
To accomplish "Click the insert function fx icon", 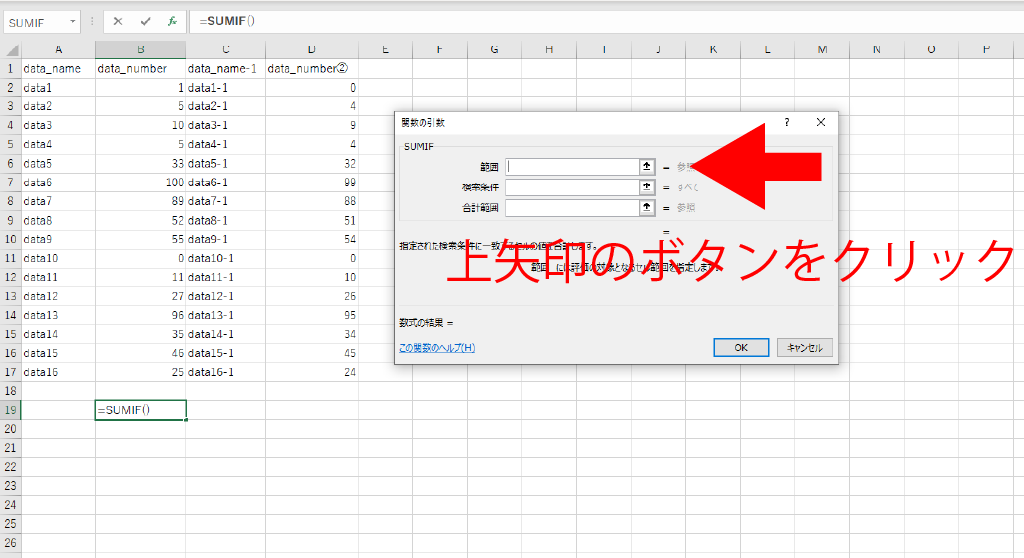I will click(172, 21).
